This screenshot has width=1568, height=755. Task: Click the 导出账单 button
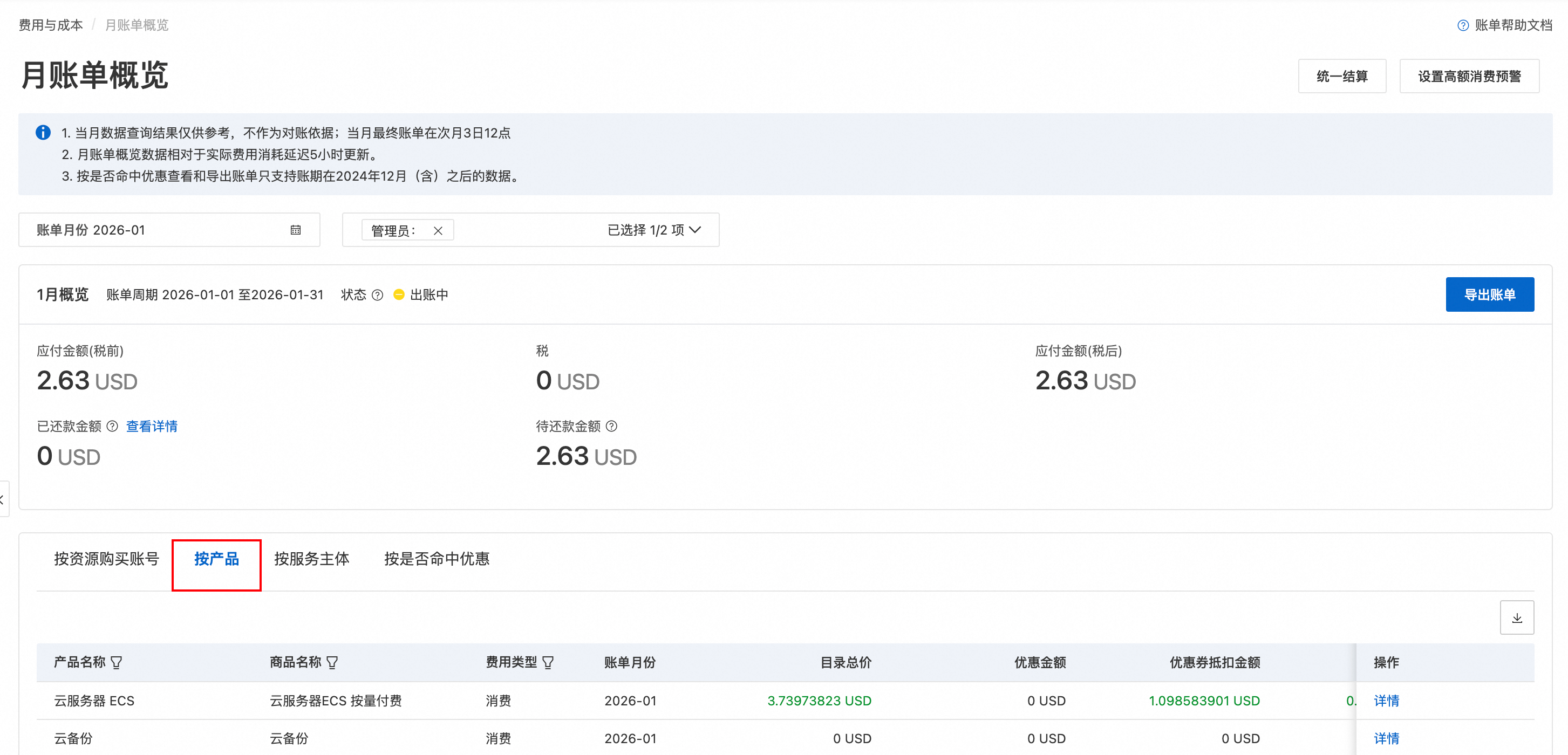coord(1489,295)
